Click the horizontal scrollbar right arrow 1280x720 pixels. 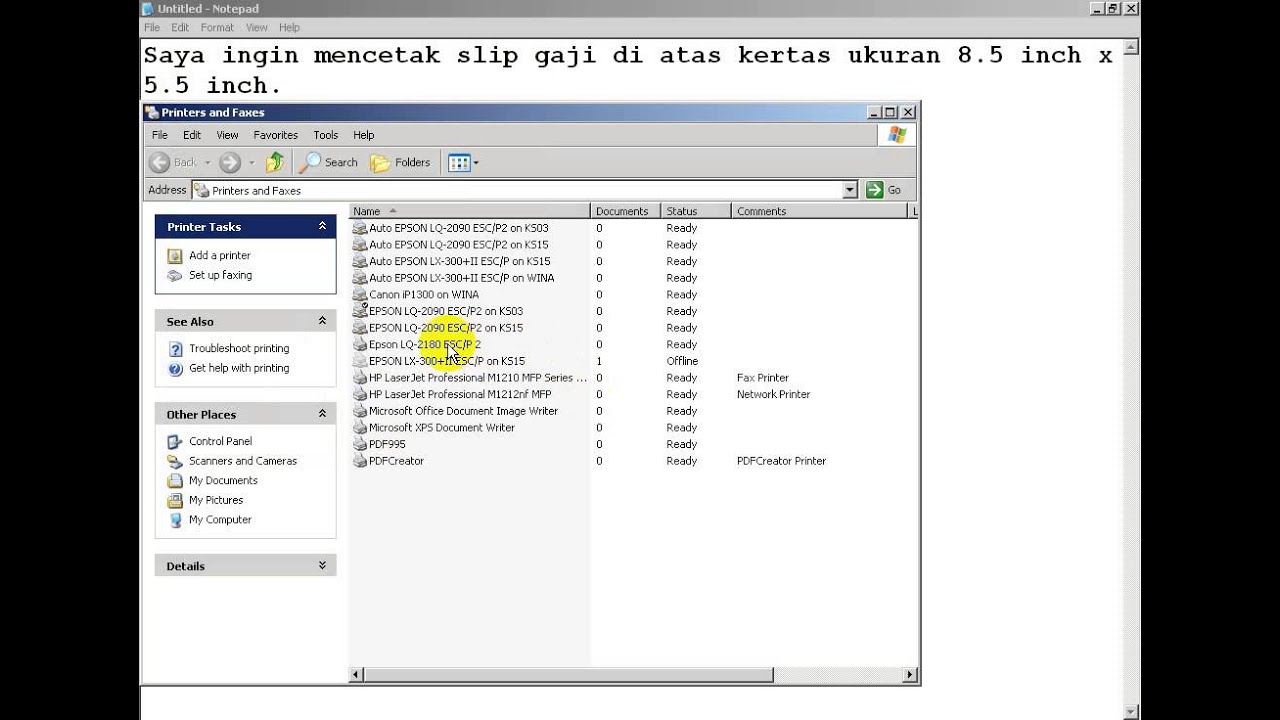[x=909, y=675]
